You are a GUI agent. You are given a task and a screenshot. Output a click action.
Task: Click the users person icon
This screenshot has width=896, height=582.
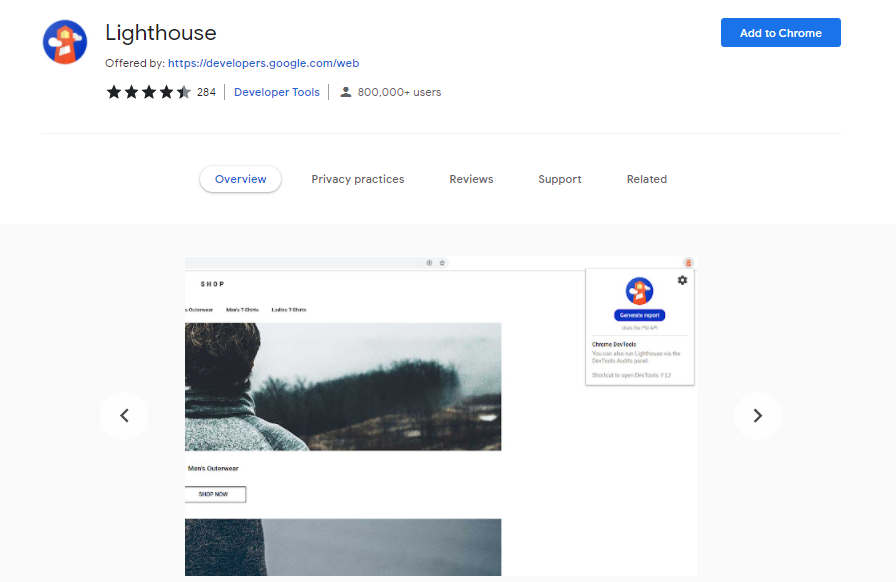click(346, 92)
